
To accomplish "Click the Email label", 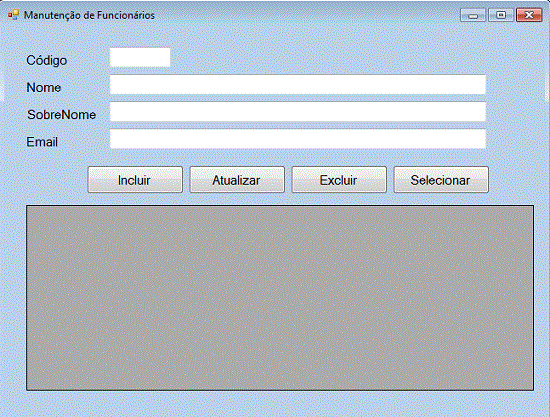I will pyautogui.click(x=42, y=142).
